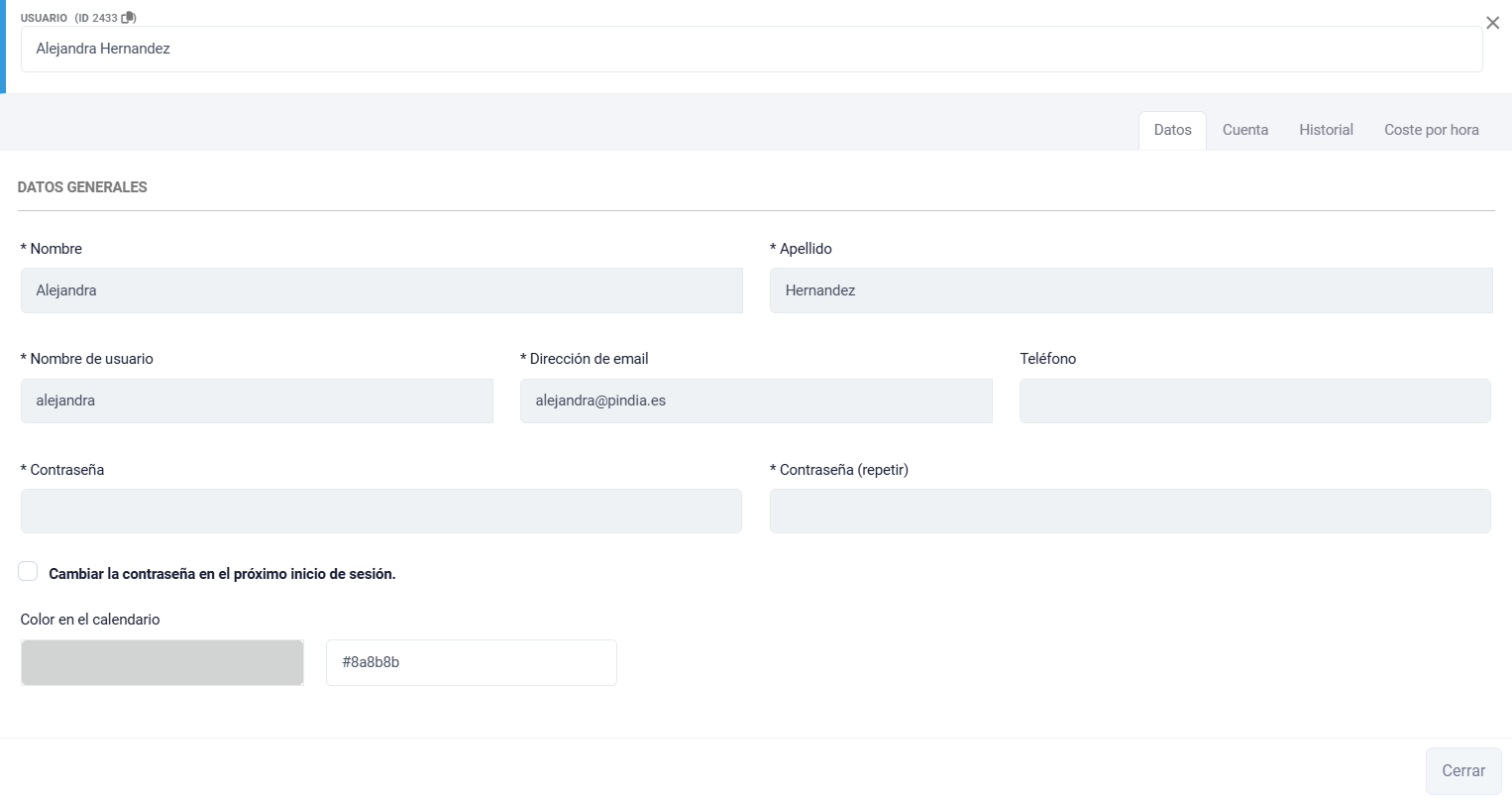1512x801 pixels.
Task: Copy the user ID 2433 icon
Action: 128,18
